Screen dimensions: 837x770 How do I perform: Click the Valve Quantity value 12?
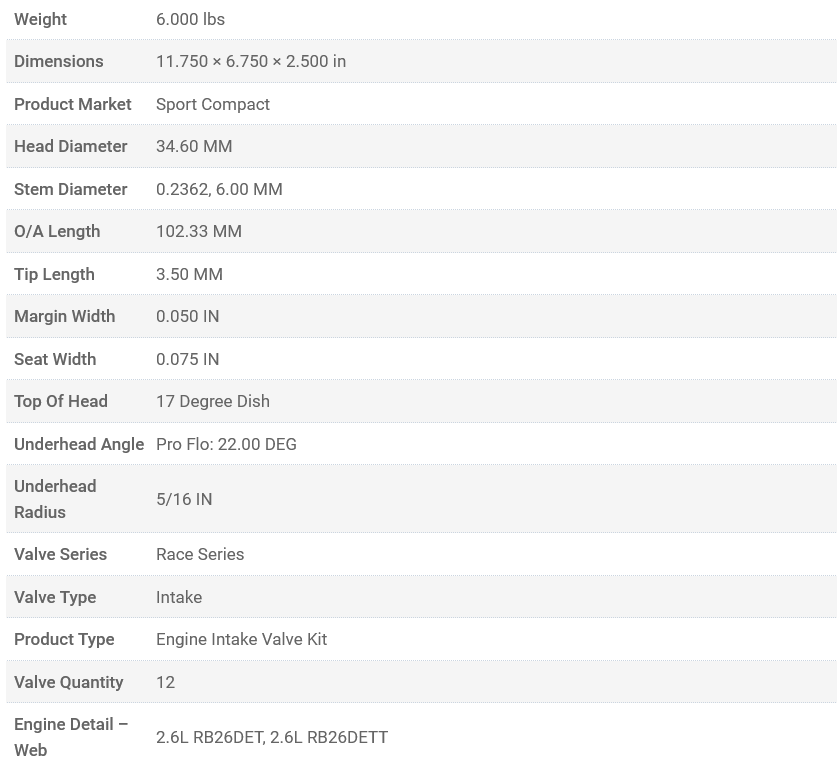coord(165,682)
